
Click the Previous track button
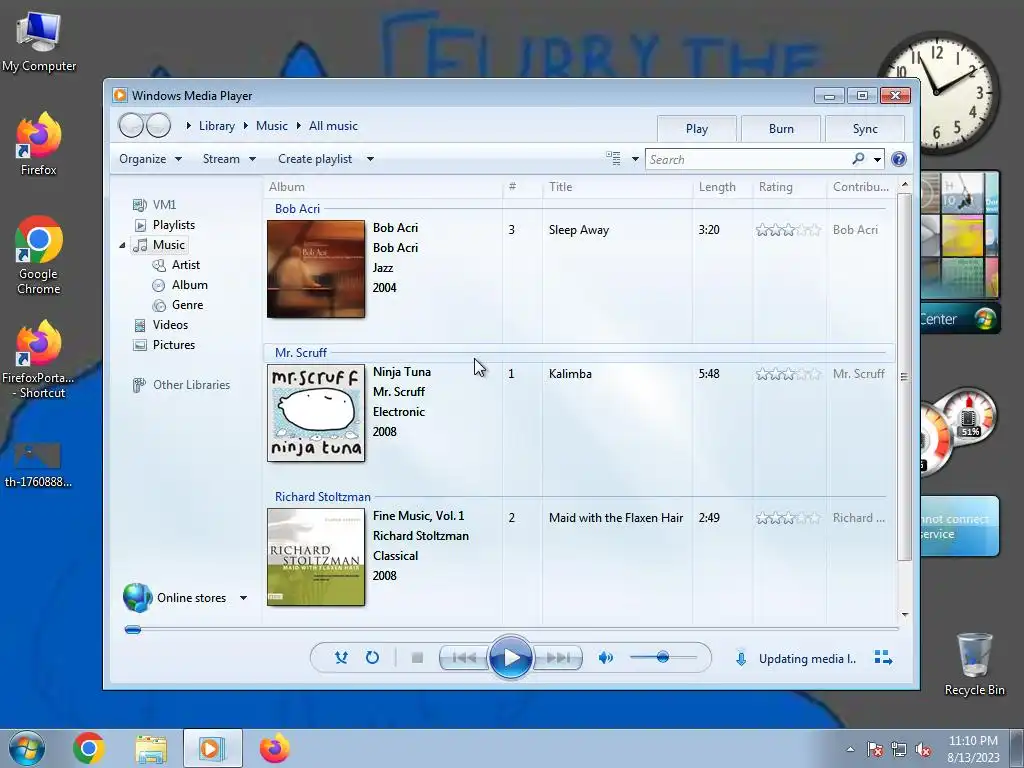coord(464,658)
